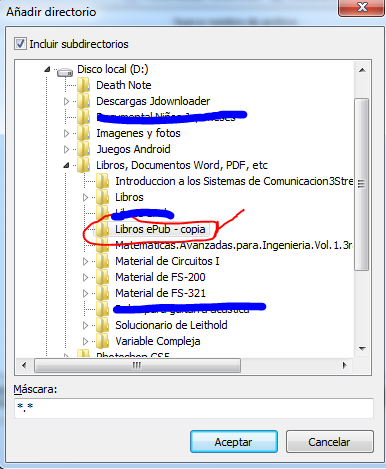This screenshot has width=386, height=469.
Task: Click the Imagenes y fotos folder icon
Action: point(83,133)
